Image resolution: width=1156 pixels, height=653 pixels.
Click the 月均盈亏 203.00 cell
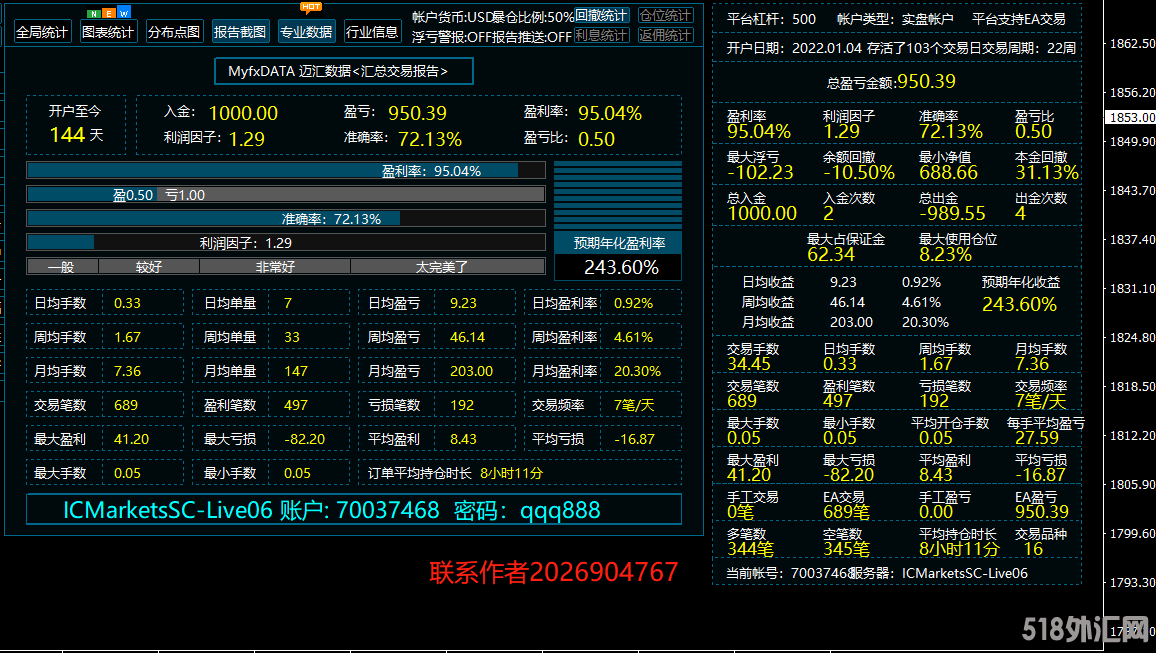pos(438,371)
